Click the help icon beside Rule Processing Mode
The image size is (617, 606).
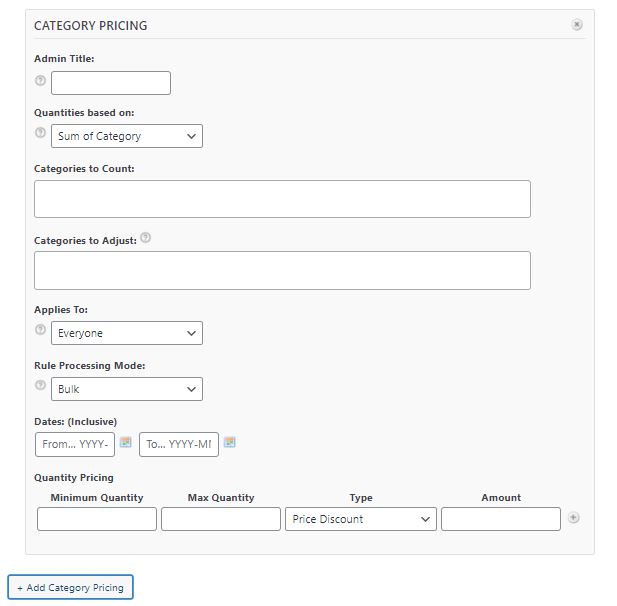[x=41, y=386]
